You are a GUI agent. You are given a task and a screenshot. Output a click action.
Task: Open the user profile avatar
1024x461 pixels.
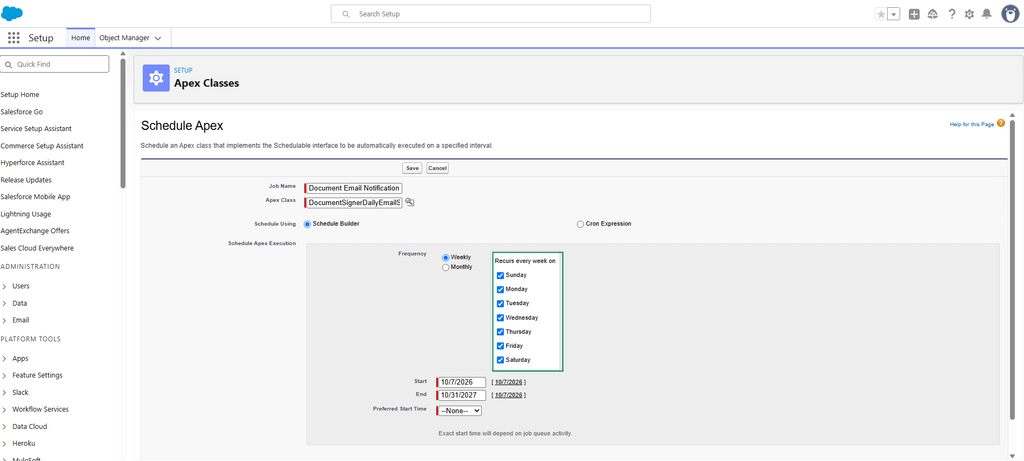pos(1010,14)
